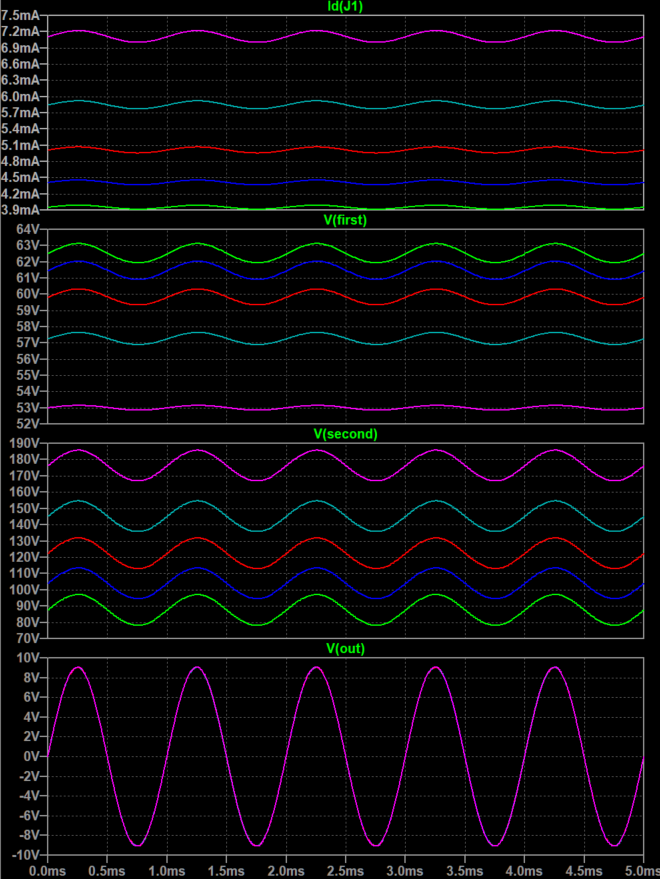Click the 64V label on V(first) axis
660x879 pixels.
pyautogui.click(x=28, y=229)
